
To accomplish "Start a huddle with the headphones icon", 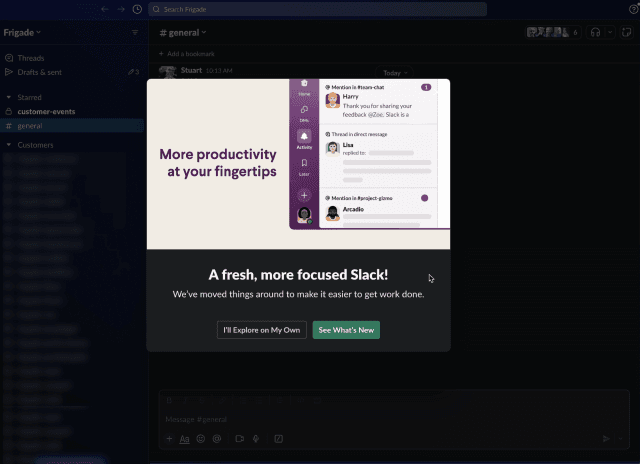I will (595, 32).
